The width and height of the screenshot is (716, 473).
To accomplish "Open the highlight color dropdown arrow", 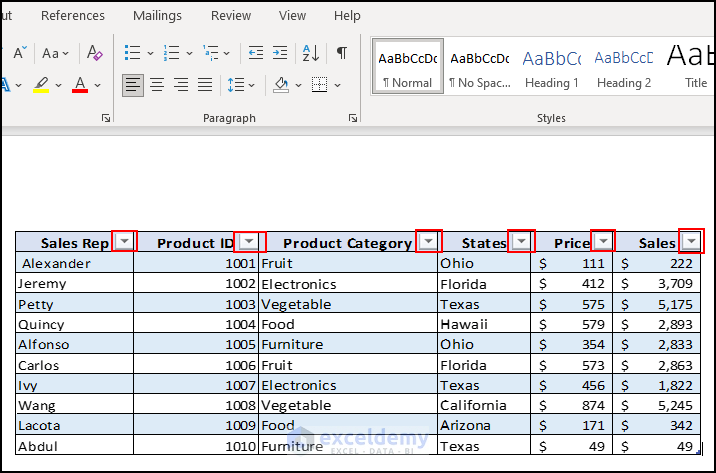I will coord(58,85).
